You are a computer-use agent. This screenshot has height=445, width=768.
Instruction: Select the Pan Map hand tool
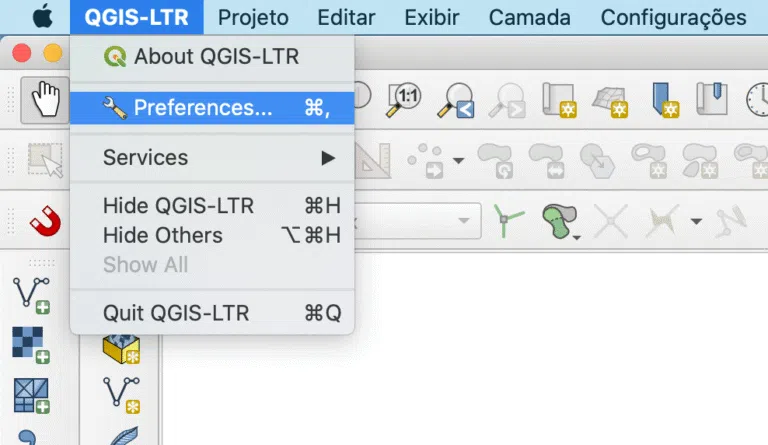coord(45,99)
